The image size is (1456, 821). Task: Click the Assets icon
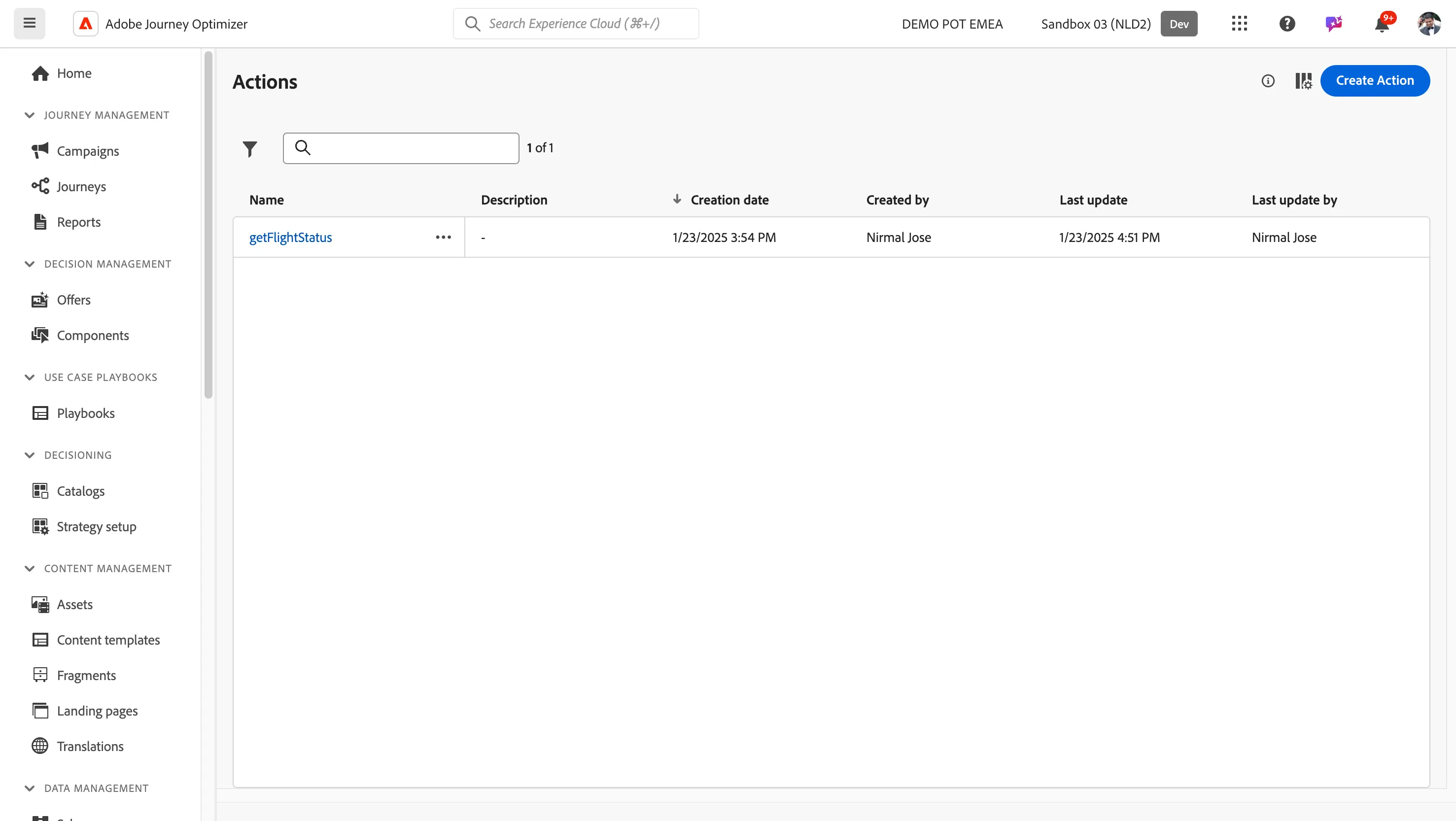tap(40, 605)
